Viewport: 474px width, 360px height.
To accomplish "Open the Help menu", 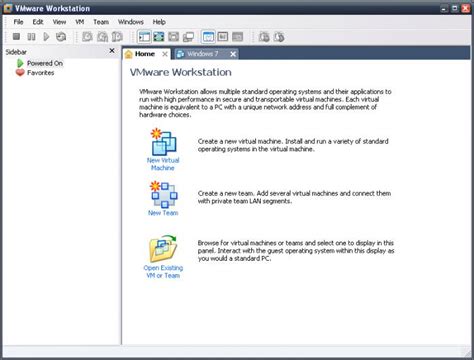I will coord(159,22).
